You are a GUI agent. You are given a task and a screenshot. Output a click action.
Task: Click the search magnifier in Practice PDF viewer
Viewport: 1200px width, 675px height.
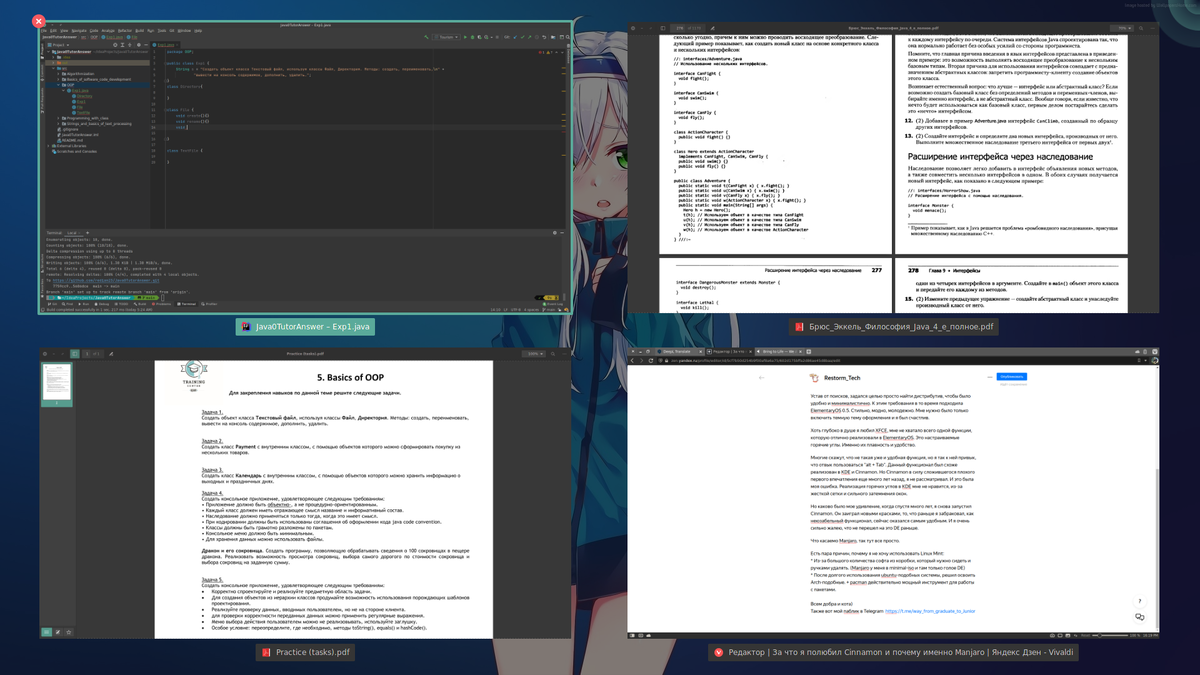click(x=552, y=353)
